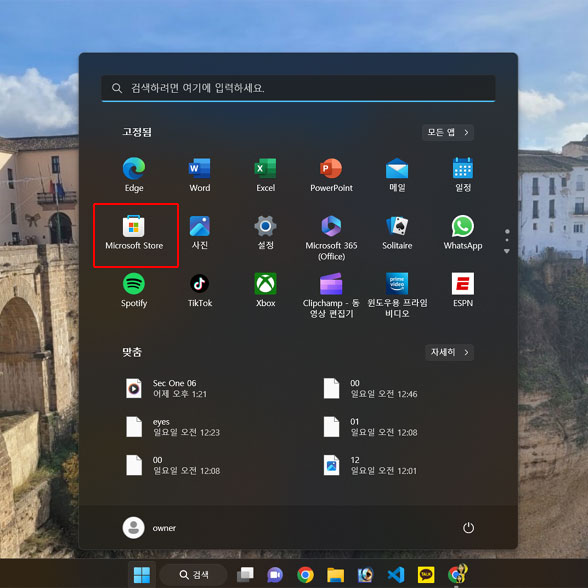Image resolution: width=588 pixels, height=588 pixels.
Task: Click the 모든 앱 (All apps) button
Action: 448,132
